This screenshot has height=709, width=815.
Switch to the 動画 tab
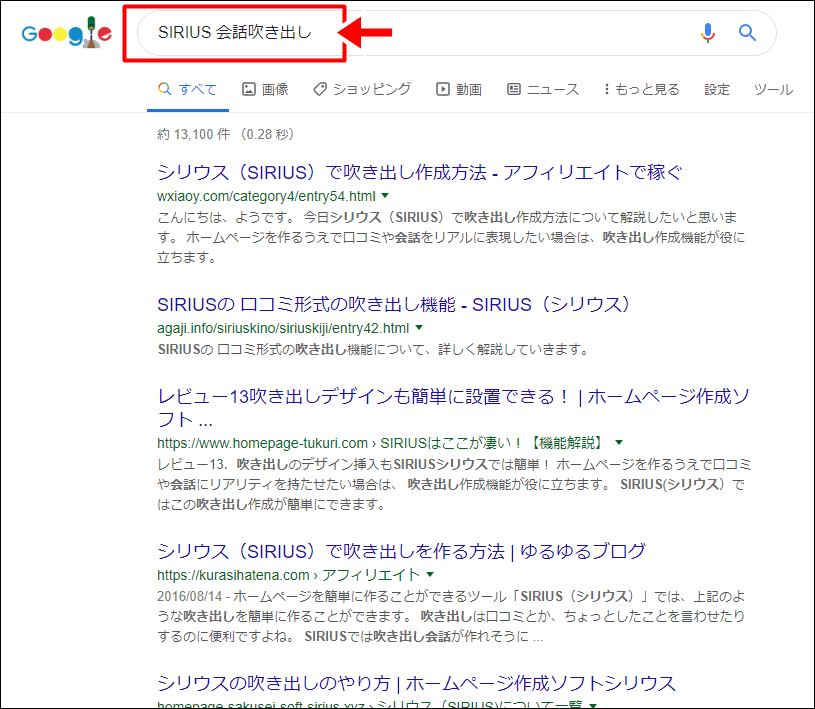click(x=459, y=89)
